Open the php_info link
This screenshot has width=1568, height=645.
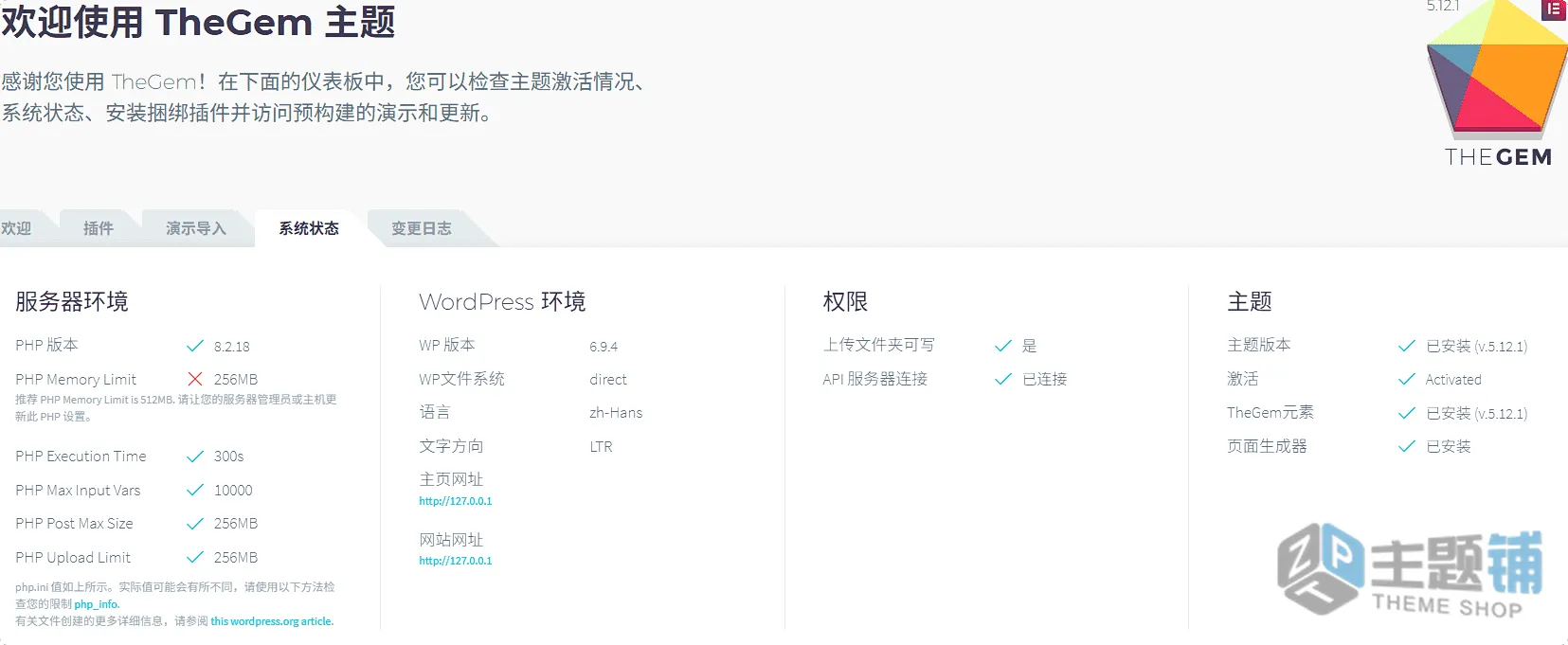[97, 604]
